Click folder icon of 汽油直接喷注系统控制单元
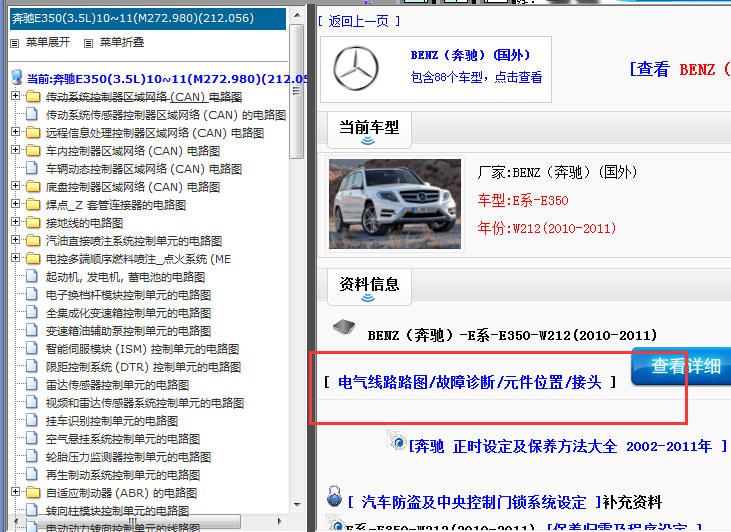This screenshot has height=532, width=731. pyautogui.click(x=33, y=241)
